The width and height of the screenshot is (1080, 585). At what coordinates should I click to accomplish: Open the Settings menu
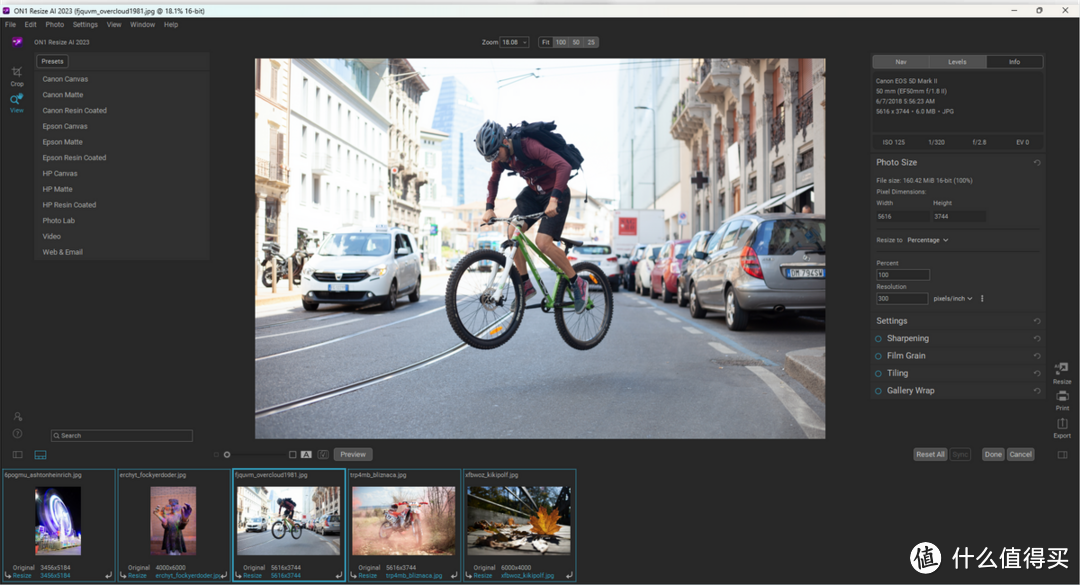coord(85,24)
